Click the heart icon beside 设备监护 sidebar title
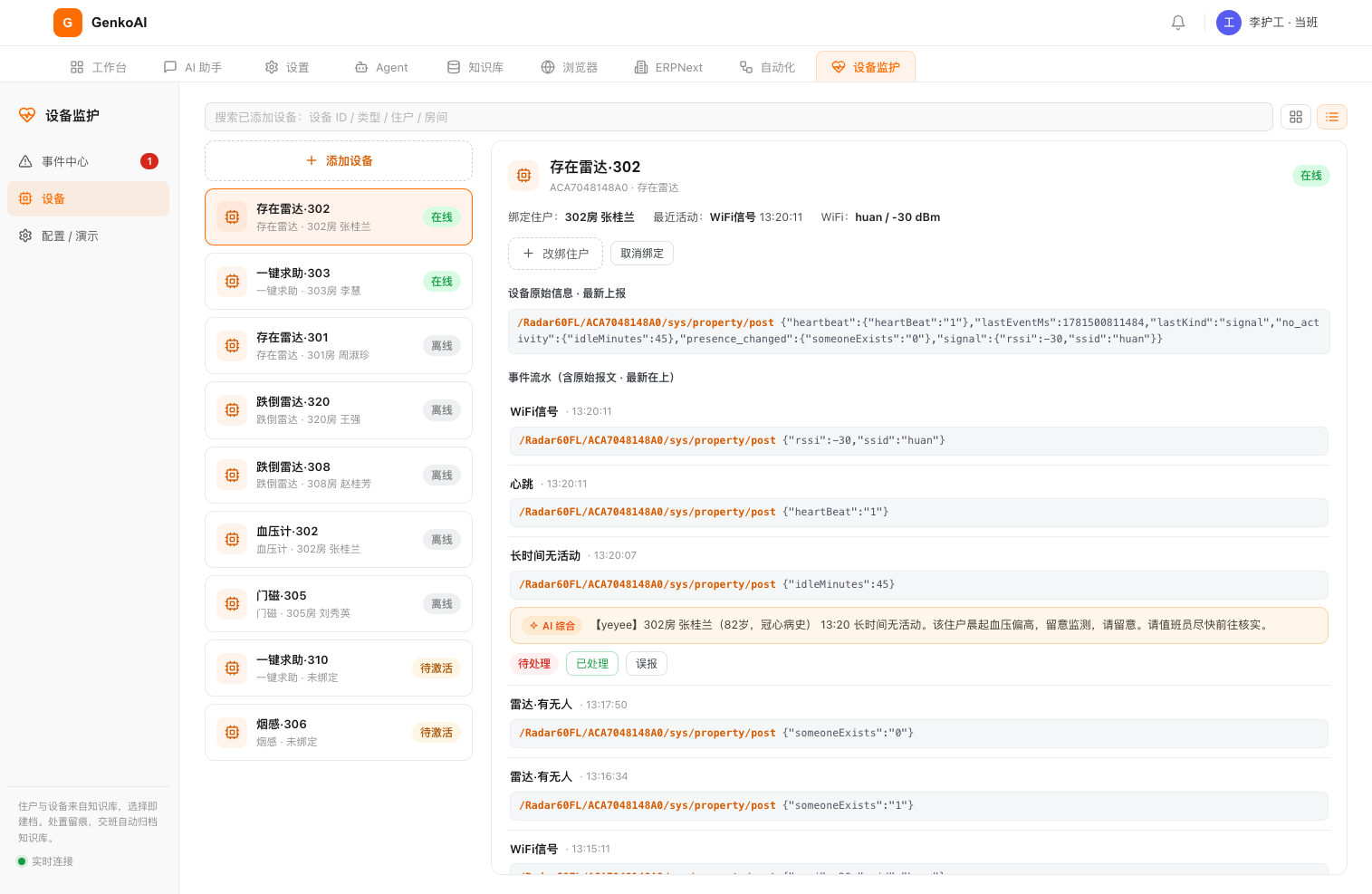Image resolution: width=1372 pixels, height=894 pixels. [x=27, y=115]
